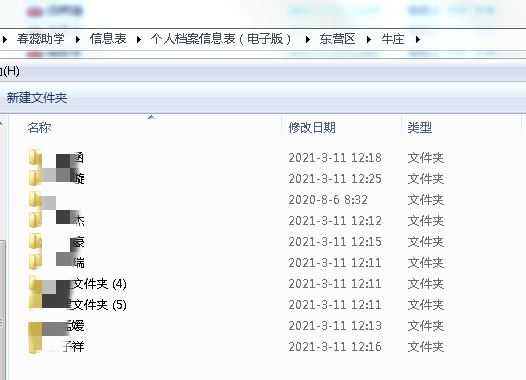Select folder icon dated 2021-3-11 12:18
526x380 pixels.
(35, 157)
